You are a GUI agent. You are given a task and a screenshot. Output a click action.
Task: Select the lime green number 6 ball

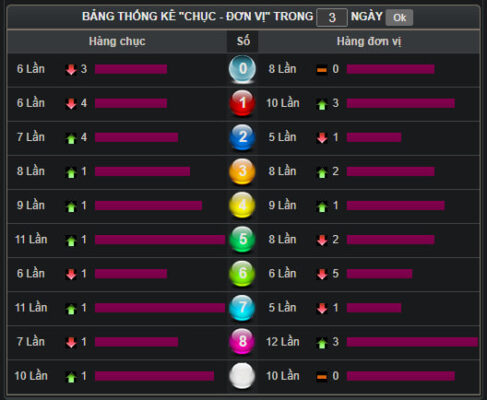(x=242, y=274)
